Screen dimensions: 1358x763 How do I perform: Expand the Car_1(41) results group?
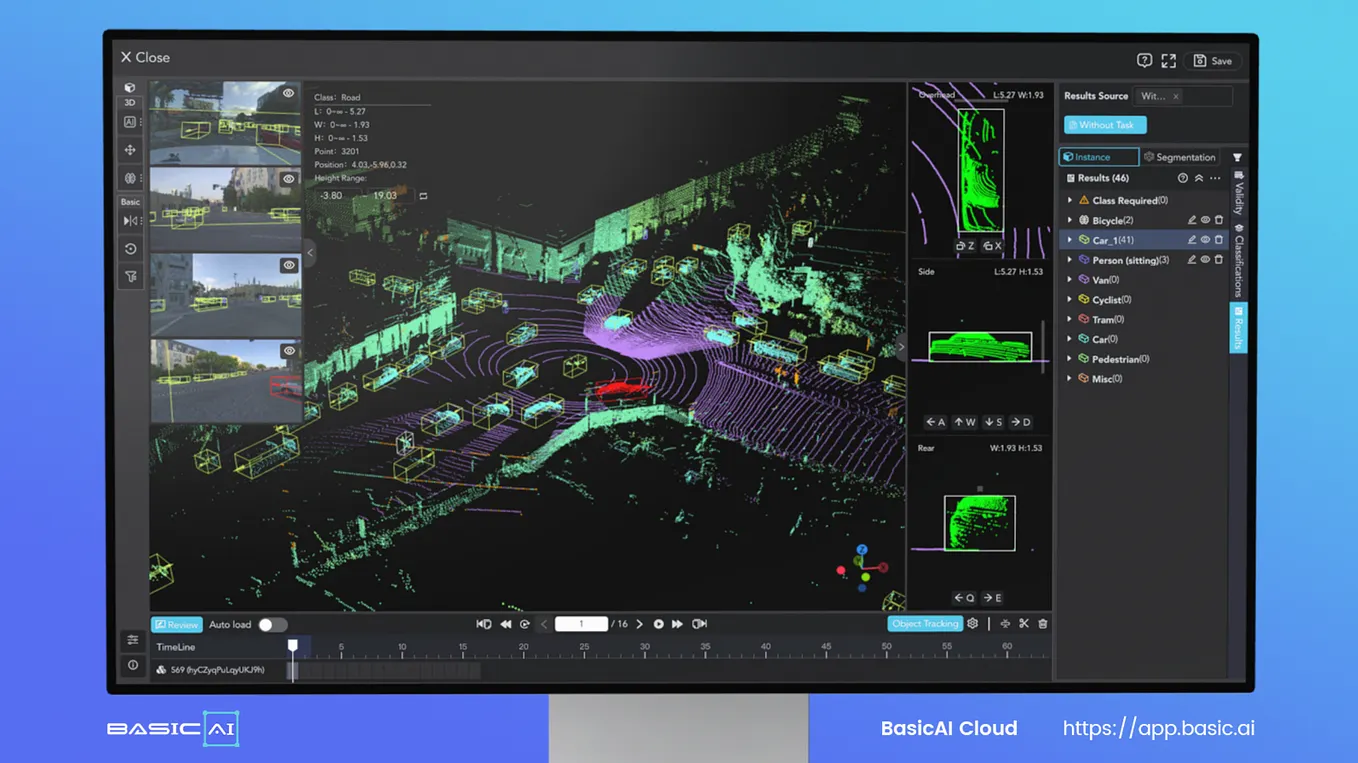[x=1070, y=240]
